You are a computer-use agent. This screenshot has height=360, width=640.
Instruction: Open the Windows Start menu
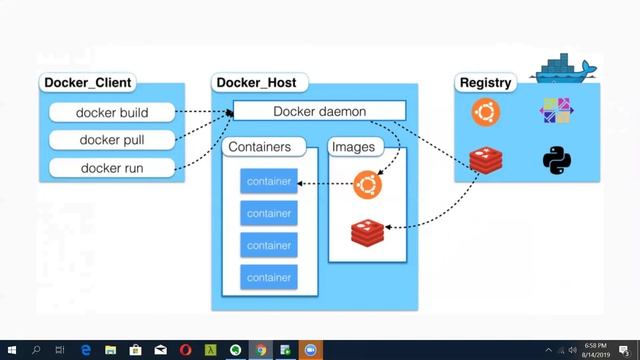(12, 350)
